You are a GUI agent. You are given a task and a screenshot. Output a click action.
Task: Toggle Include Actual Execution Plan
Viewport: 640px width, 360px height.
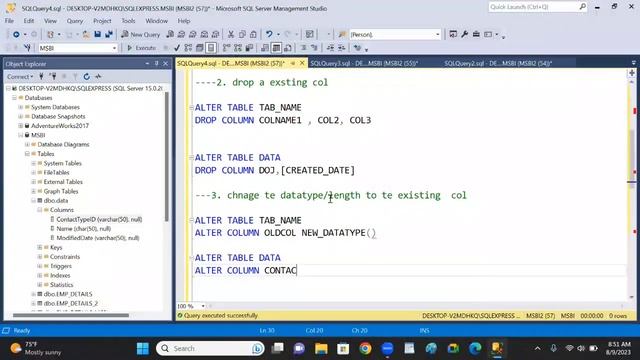(227, 48)
